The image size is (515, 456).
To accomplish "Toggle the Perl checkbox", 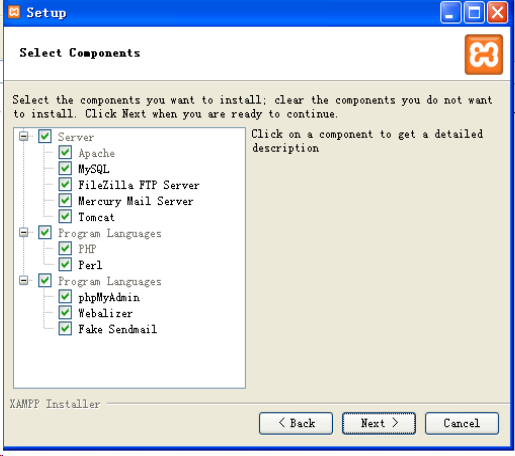I will 65,264.
